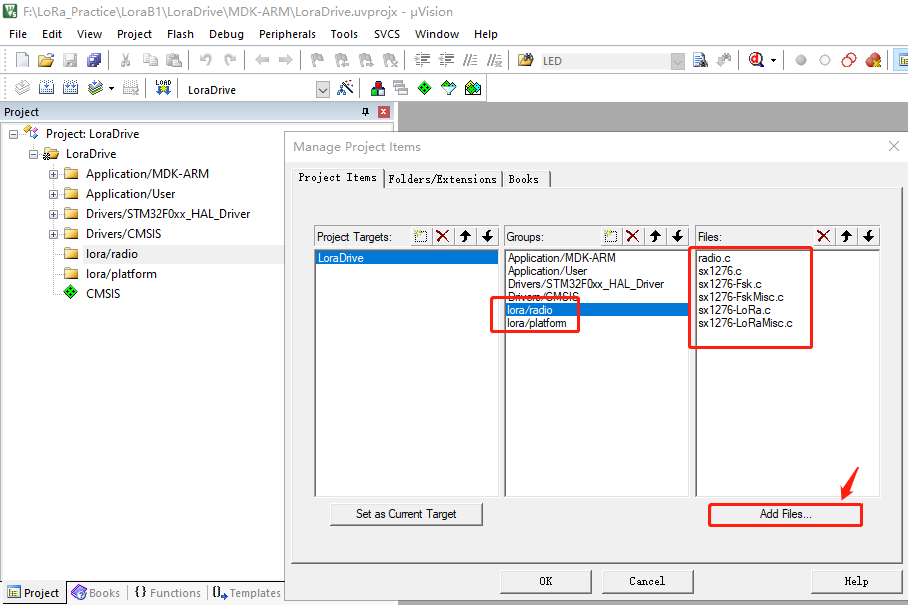Click the new group icon beside Groups
The height and width of the screenshot is (607, 908).
point(610,236)
